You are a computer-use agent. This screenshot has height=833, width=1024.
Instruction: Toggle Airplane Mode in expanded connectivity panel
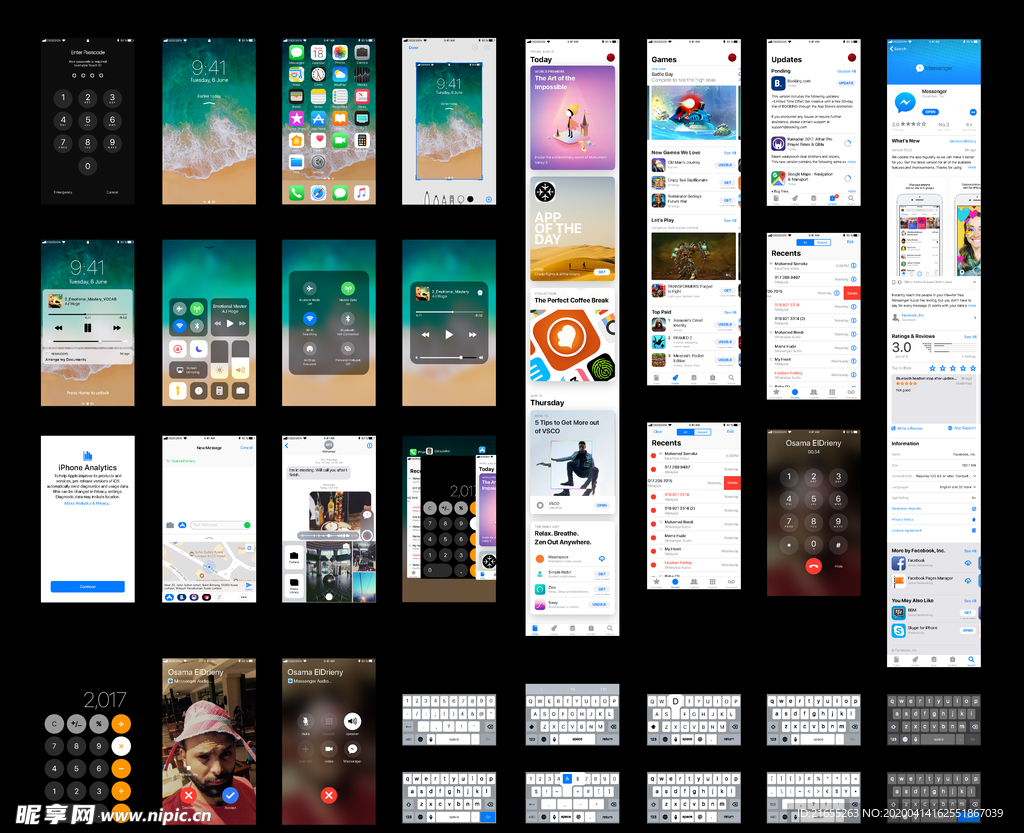point(310,289)
